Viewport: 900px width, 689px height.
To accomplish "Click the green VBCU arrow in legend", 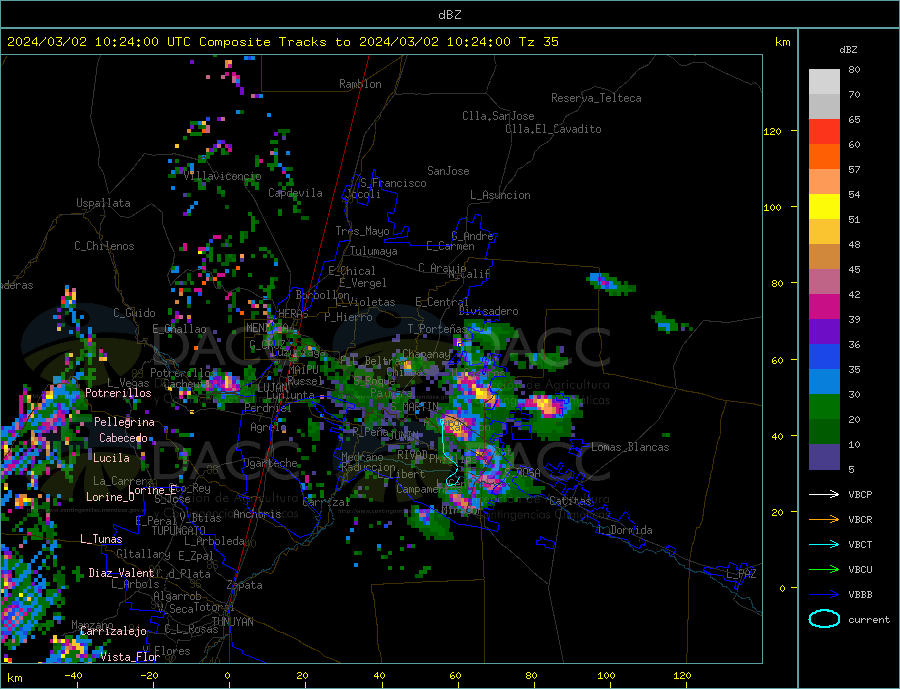I will (x=824, y=570).
